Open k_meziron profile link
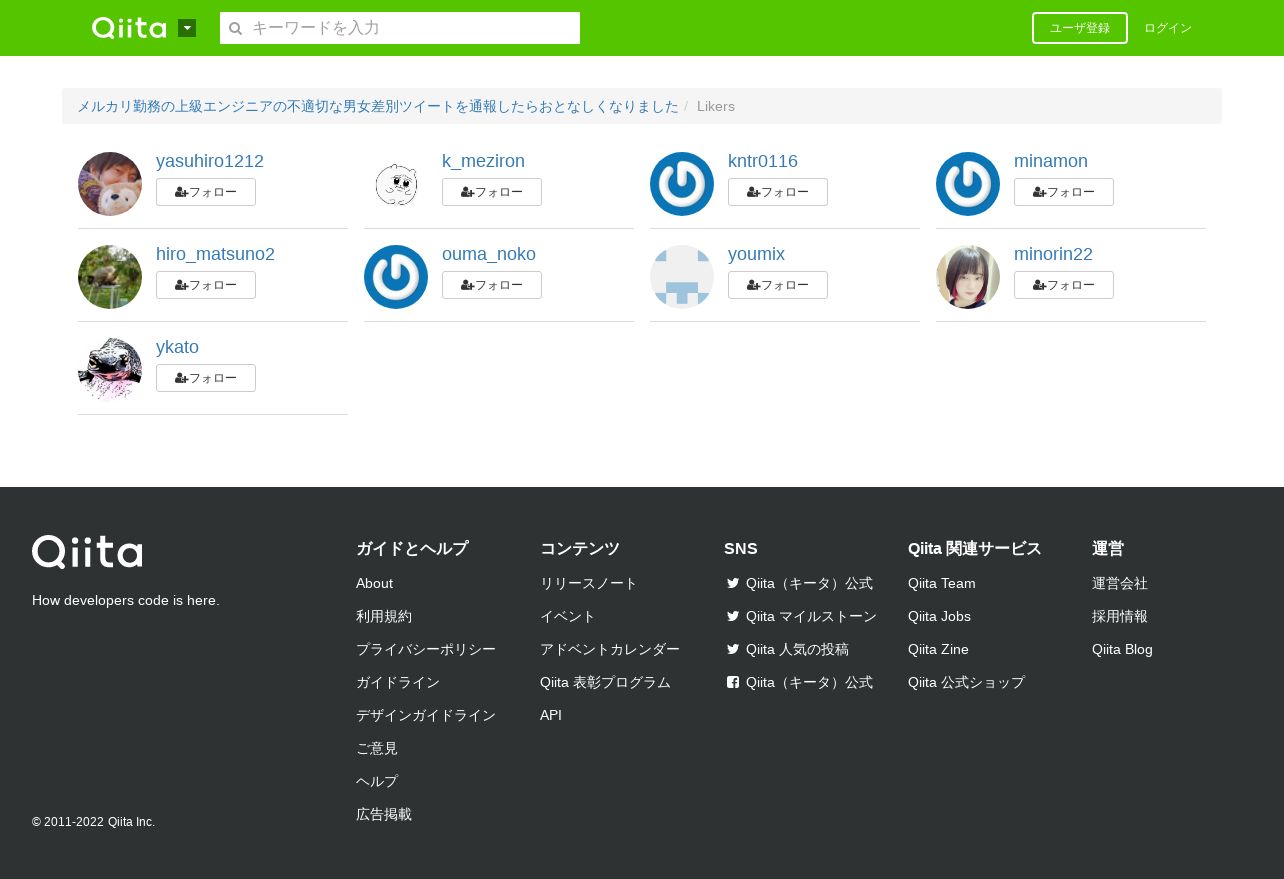The width and height of the screenshot is (1284, 879). [x=483, y=161]
